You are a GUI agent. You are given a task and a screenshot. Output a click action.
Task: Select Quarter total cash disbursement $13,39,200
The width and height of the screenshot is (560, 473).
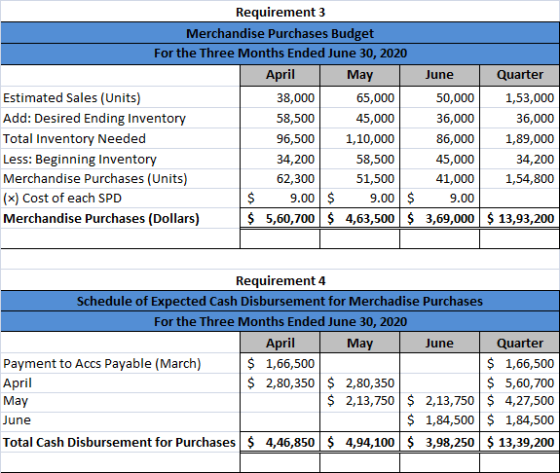tap(520, 442)
